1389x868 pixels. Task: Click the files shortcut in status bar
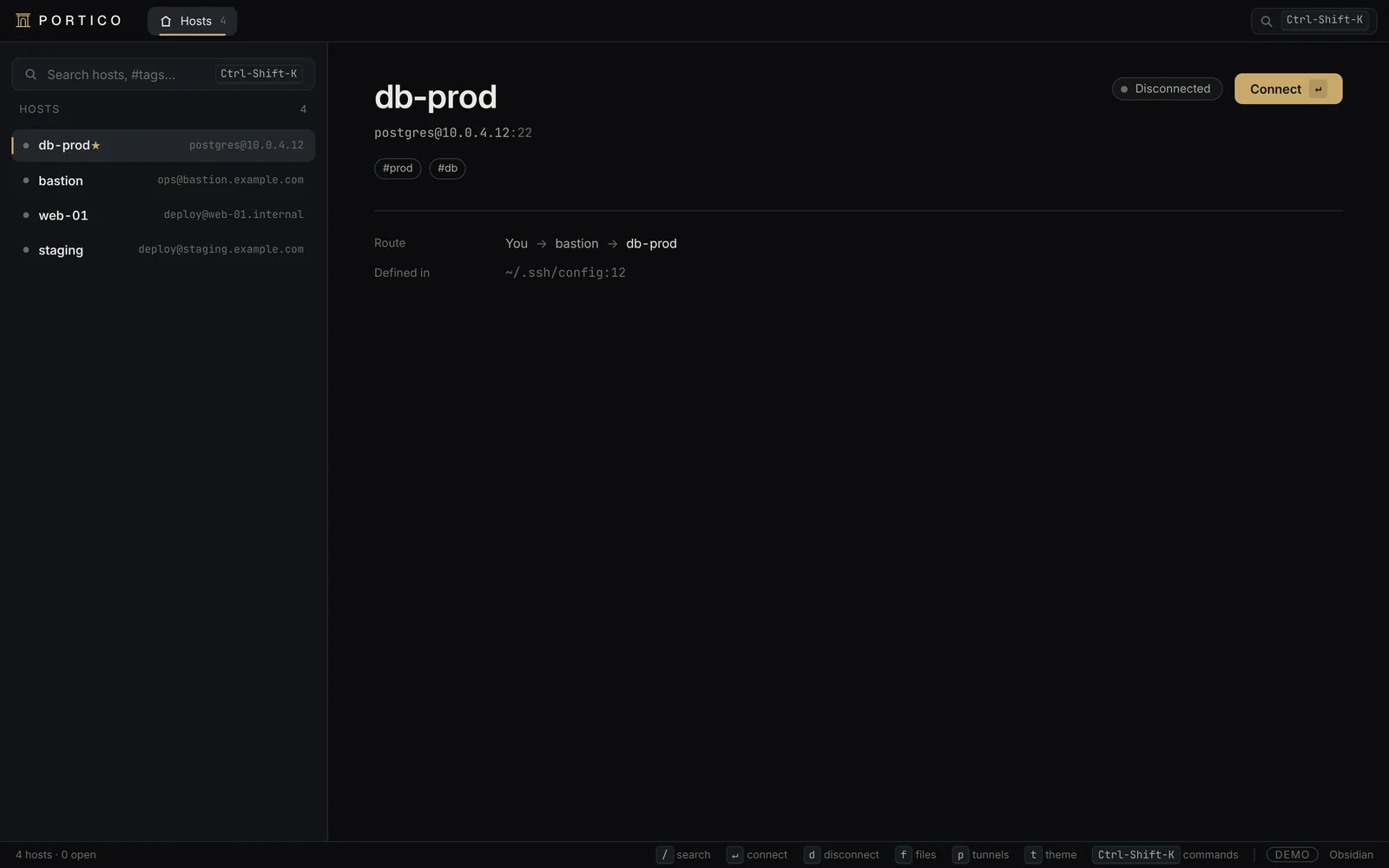[916, 855]
